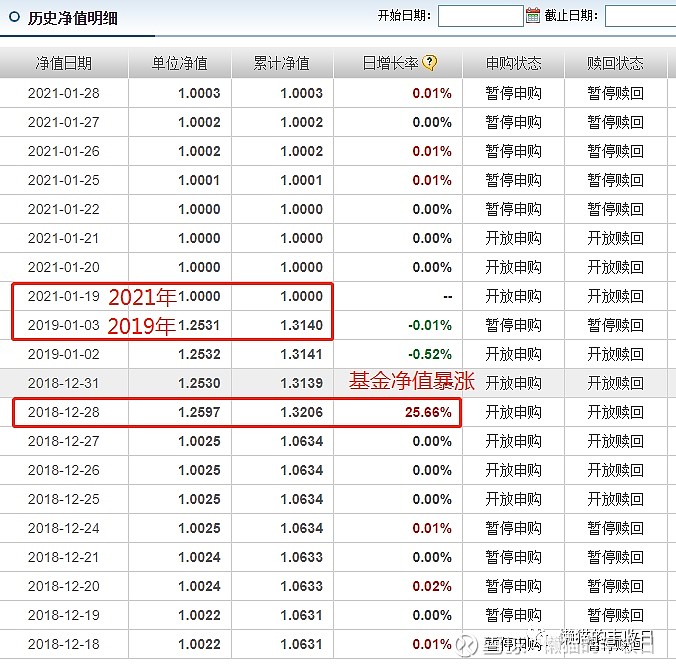Click cumulative net value 1.0634 for 2018-12-27

(x=301, y=441)
